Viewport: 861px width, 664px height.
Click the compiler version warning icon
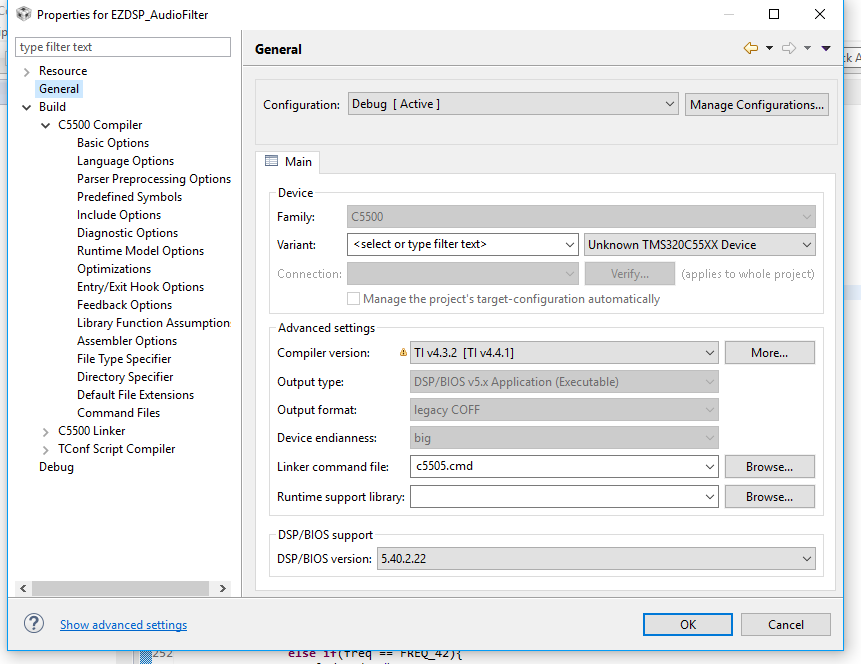pos(403,353)
